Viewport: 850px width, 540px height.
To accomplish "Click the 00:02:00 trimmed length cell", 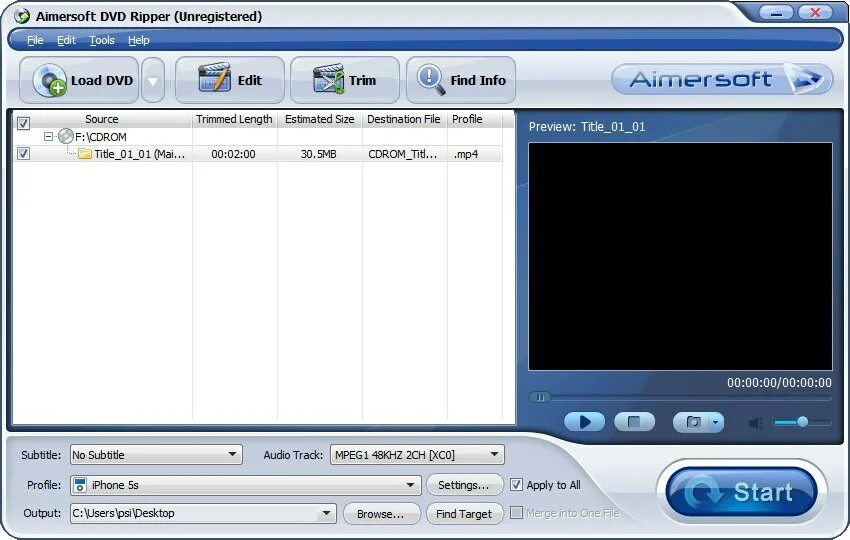I will pyautogui.click(x=233, y=154).
